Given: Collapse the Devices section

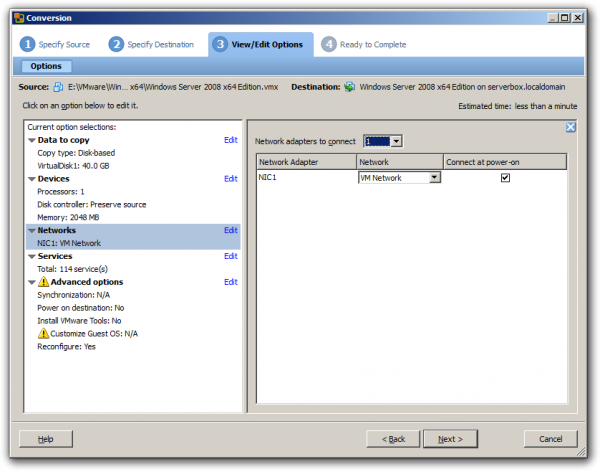Looking at the screenshot, I should coord(32,179).
